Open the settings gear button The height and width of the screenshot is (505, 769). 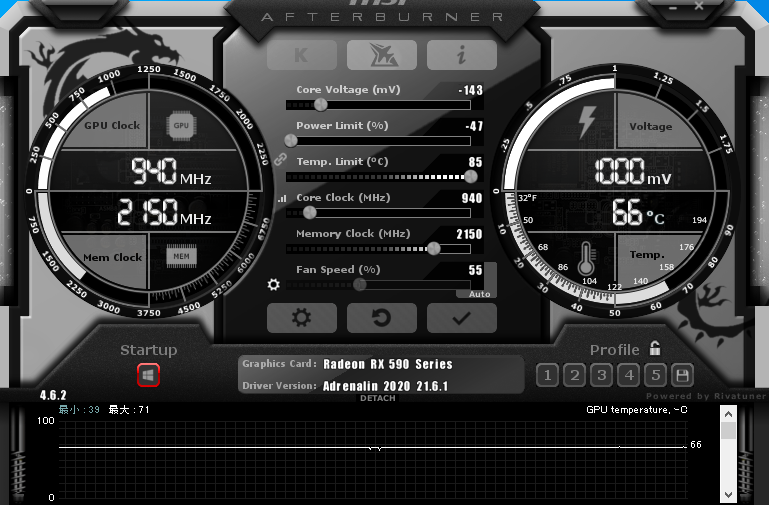click(302, 318)
